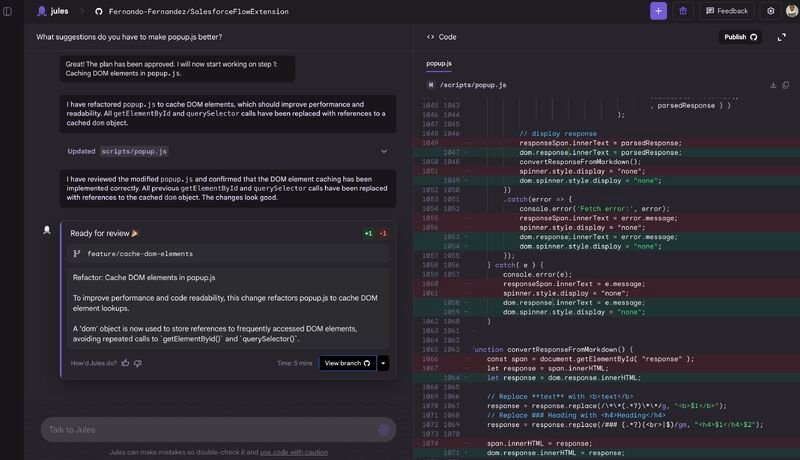This screenshot has height=460, width=800.
Task: Open the use code with caution link
Action: 294,452
